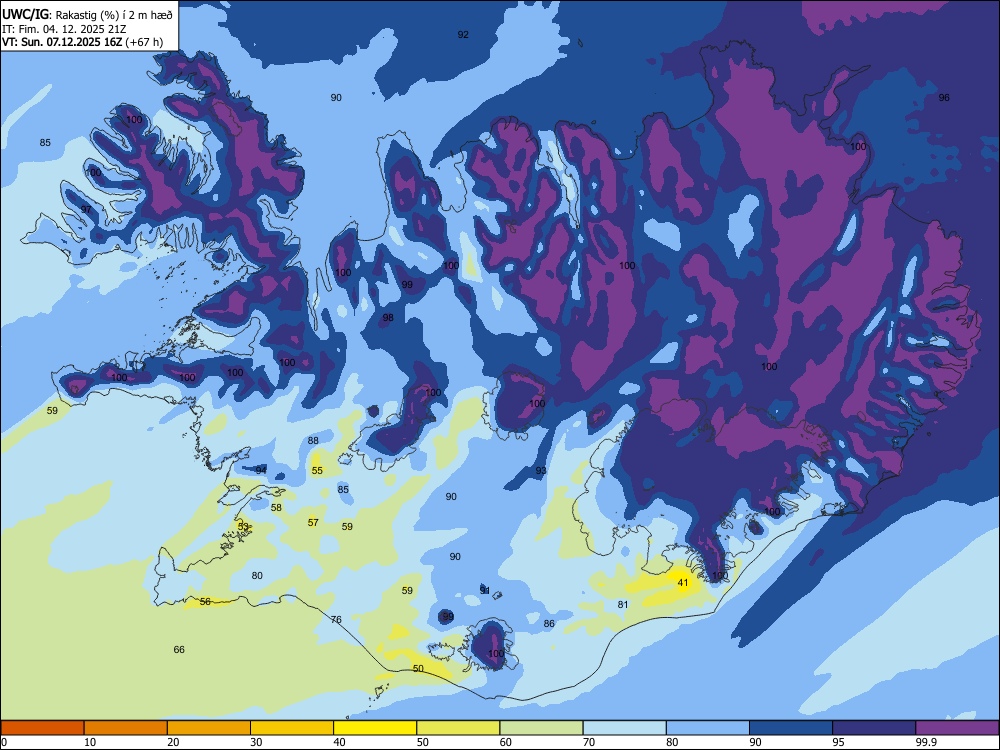Click the '93' humidity value on the map

[x=541, y=471]
